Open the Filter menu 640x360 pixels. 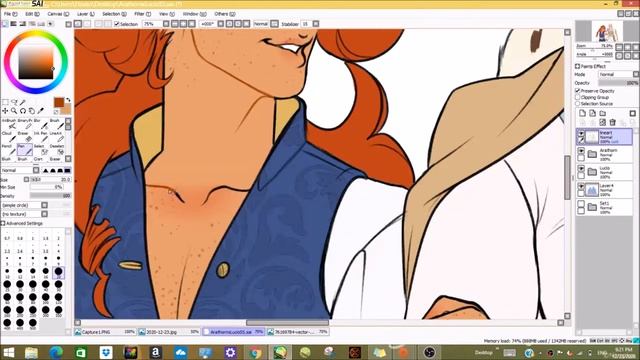142,14
